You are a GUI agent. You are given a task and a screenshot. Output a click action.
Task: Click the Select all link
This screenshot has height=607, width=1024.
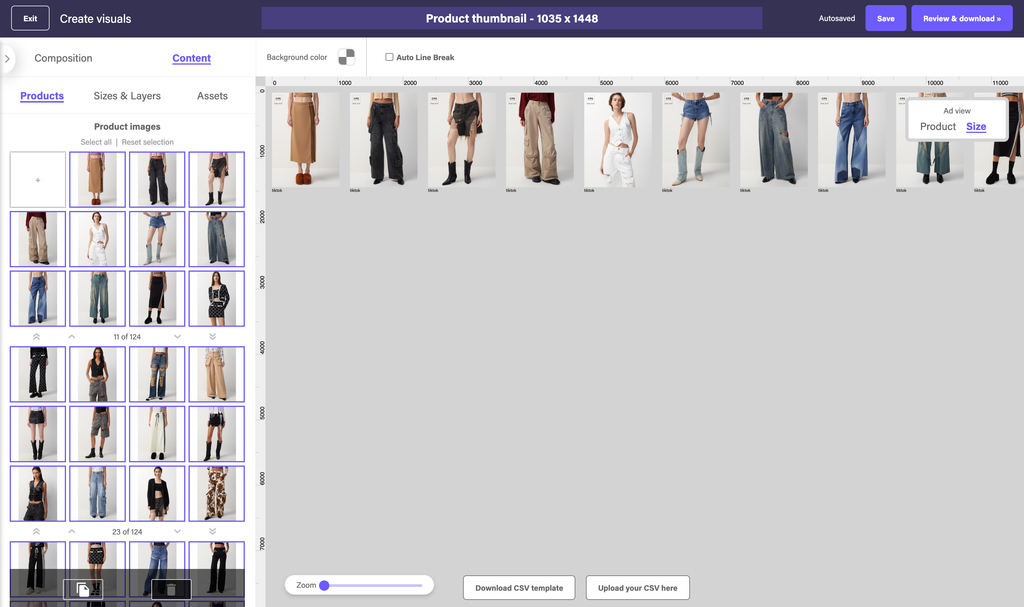(96, 142)
